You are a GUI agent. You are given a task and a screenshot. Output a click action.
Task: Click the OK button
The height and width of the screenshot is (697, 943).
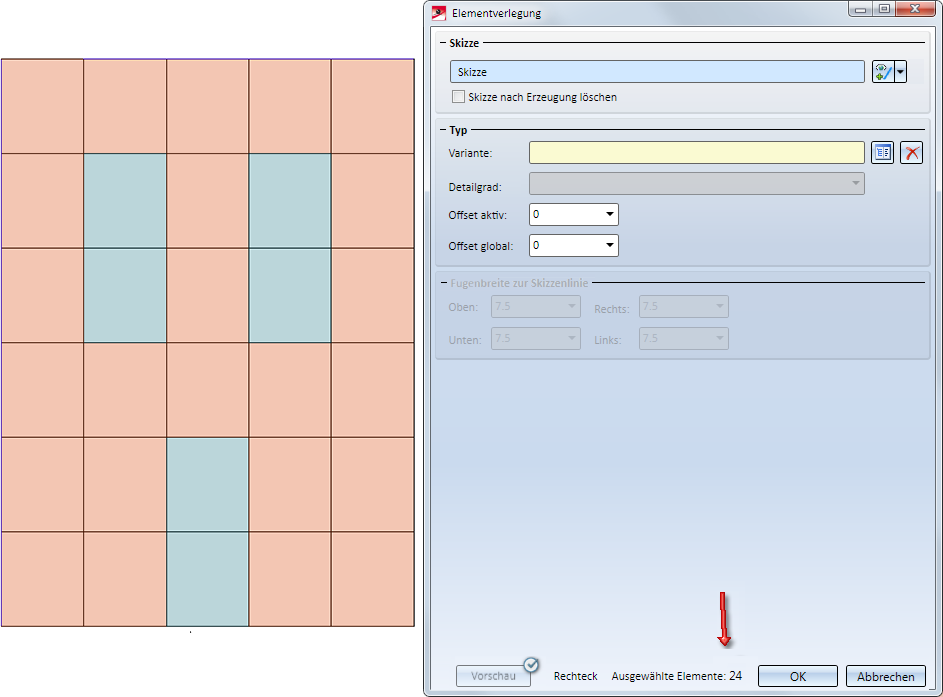tap(797, 676)
